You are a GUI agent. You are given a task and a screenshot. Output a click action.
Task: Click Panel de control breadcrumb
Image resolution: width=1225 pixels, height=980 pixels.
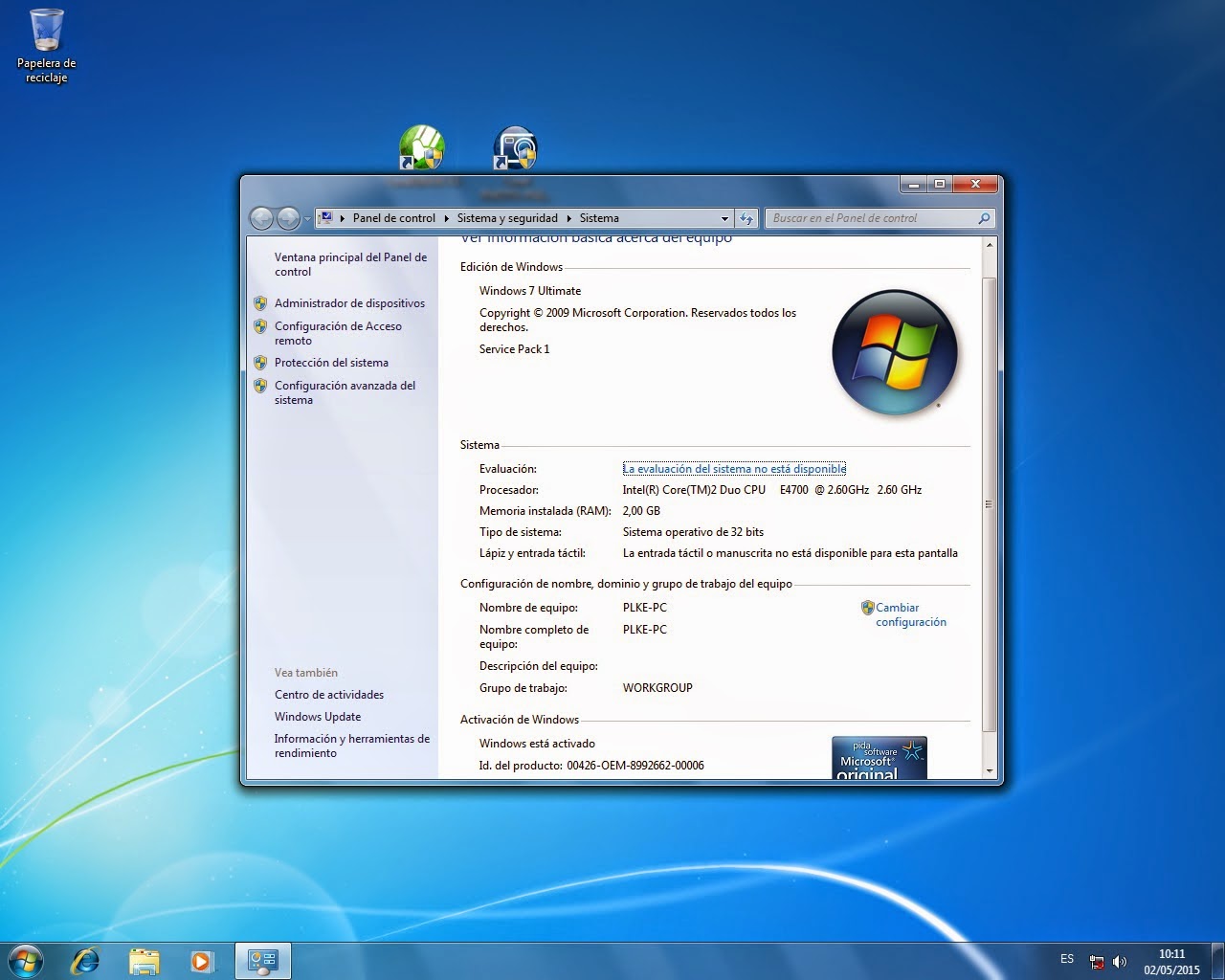(393, 218)
